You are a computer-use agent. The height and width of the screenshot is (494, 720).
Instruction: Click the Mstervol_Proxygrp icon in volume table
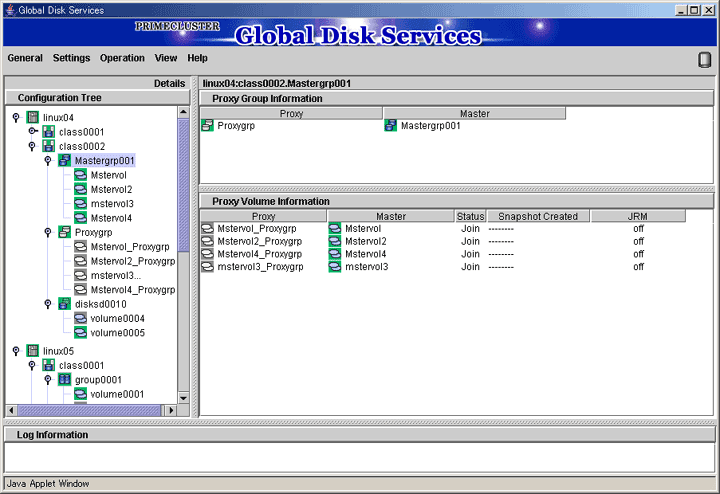tap(208, 228)
